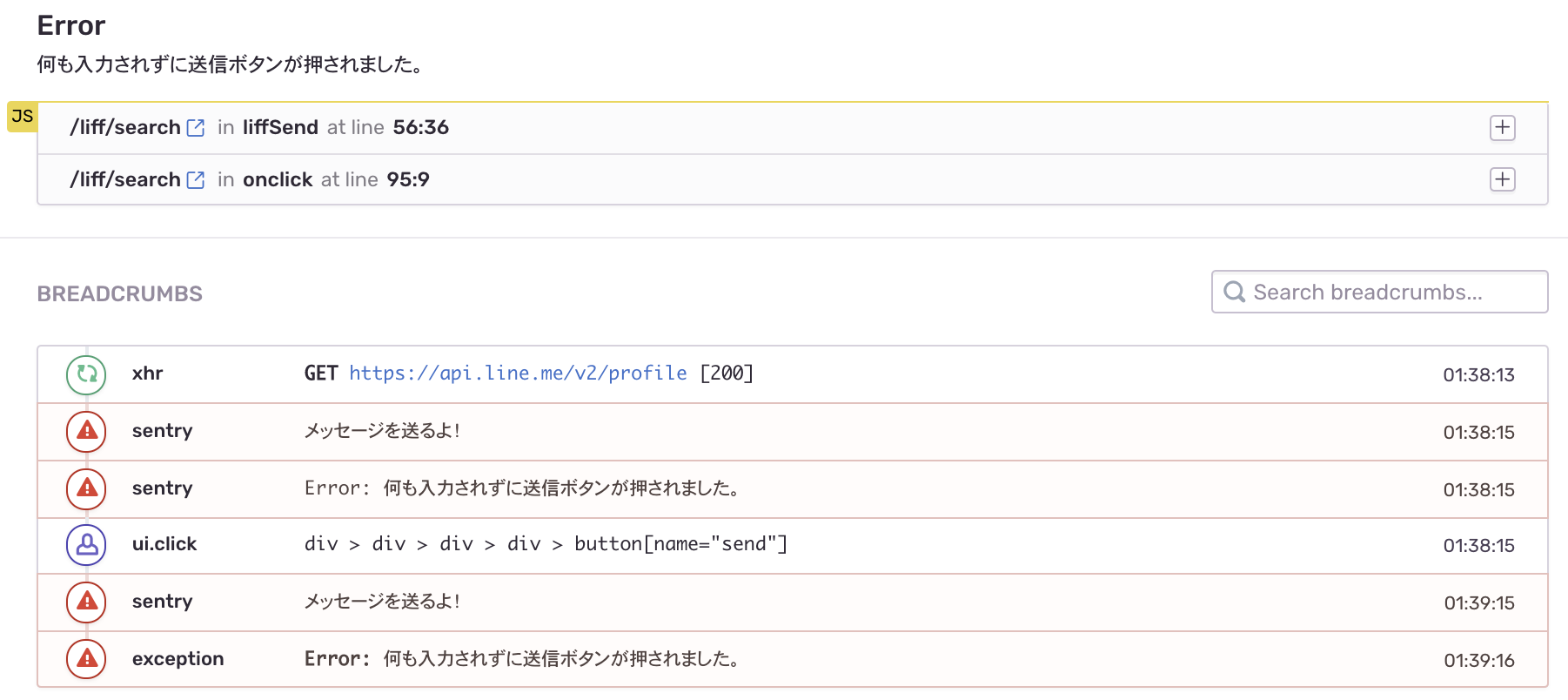Image resolution: width=1568 pixels, height=700 pixels.
Task: Click the ui.click user icon
Action: coord(86,545)
